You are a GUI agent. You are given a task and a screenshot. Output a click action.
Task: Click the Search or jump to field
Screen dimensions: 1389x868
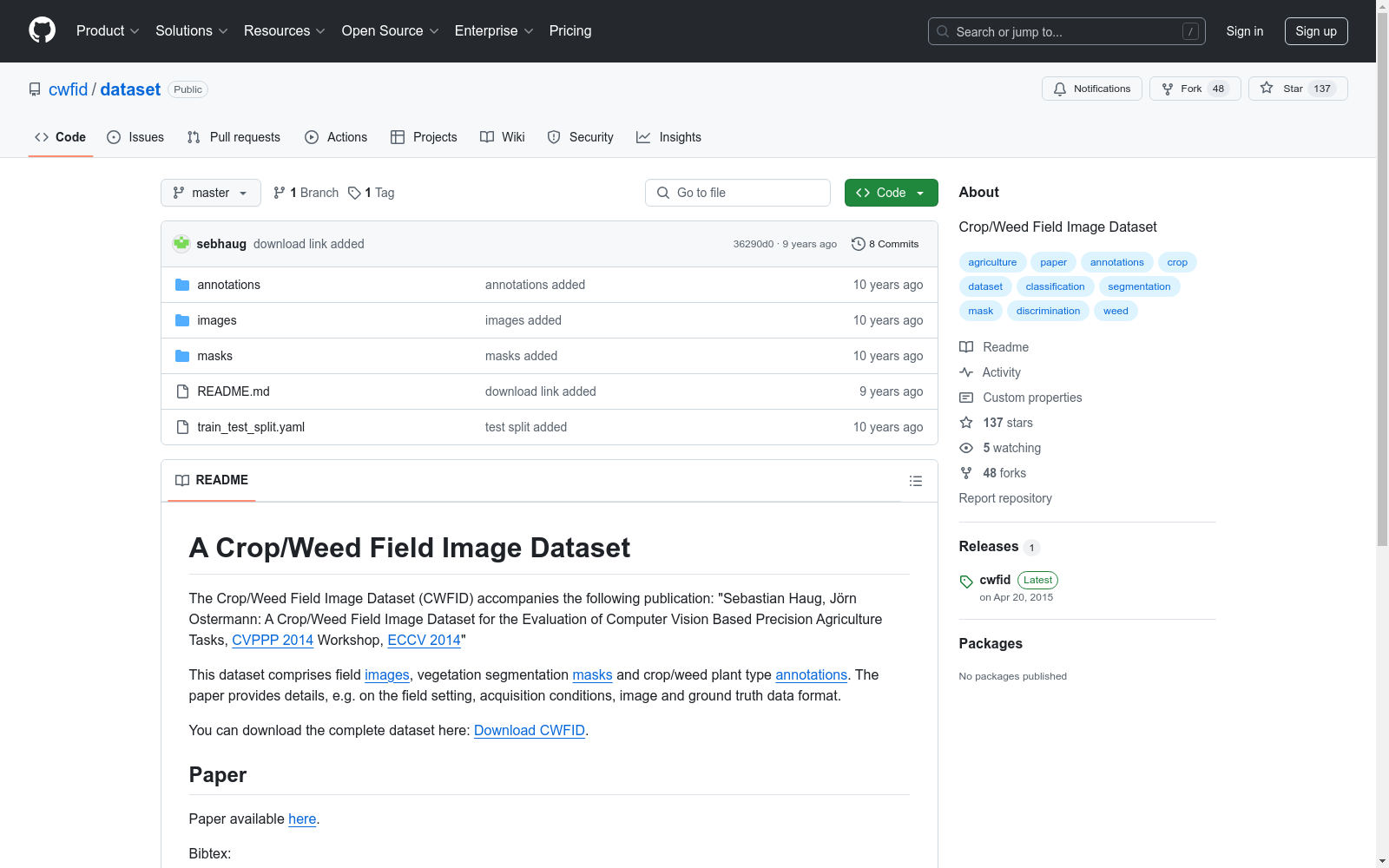point(1067,31)
